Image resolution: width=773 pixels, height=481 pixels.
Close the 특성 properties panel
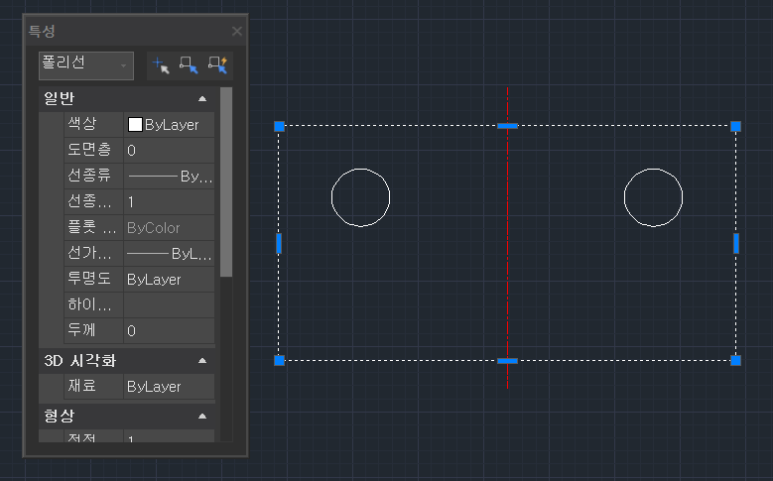[237, 31]
